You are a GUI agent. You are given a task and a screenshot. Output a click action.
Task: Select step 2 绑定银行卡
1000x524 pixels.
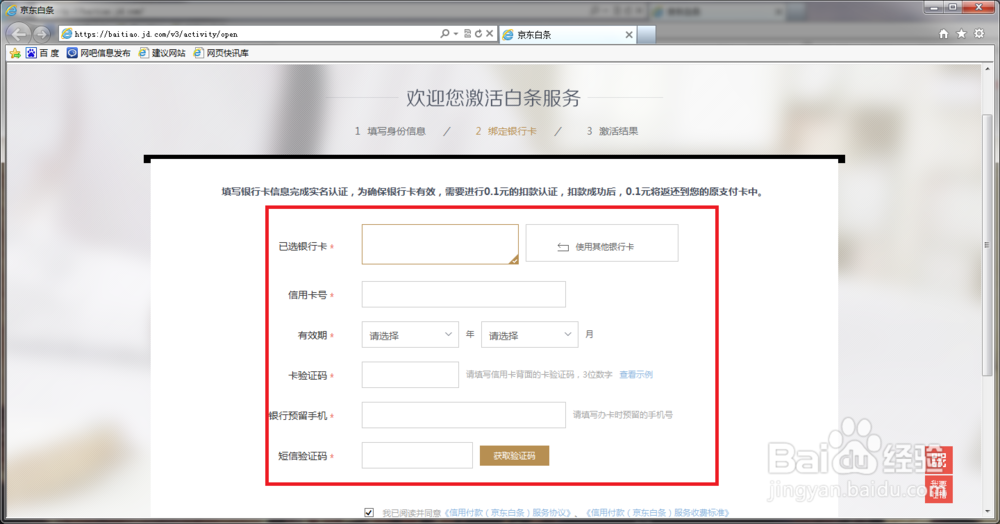[506, 131]
